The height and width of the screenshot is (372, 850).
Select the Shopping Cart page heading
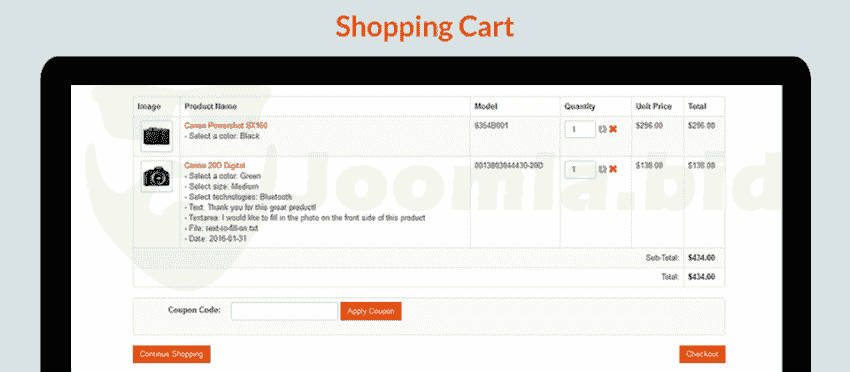pyautogui.click(x=424, y=27)
